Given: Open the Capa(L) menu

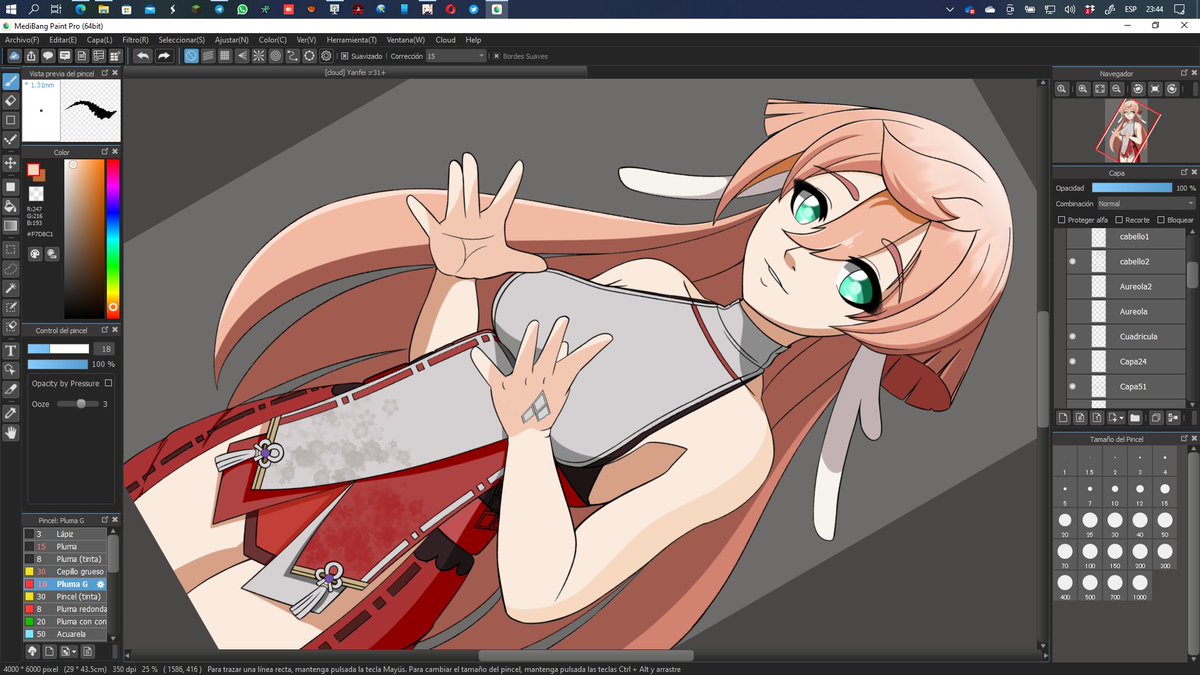Looking at the screenshot, I should pos(99,40).
